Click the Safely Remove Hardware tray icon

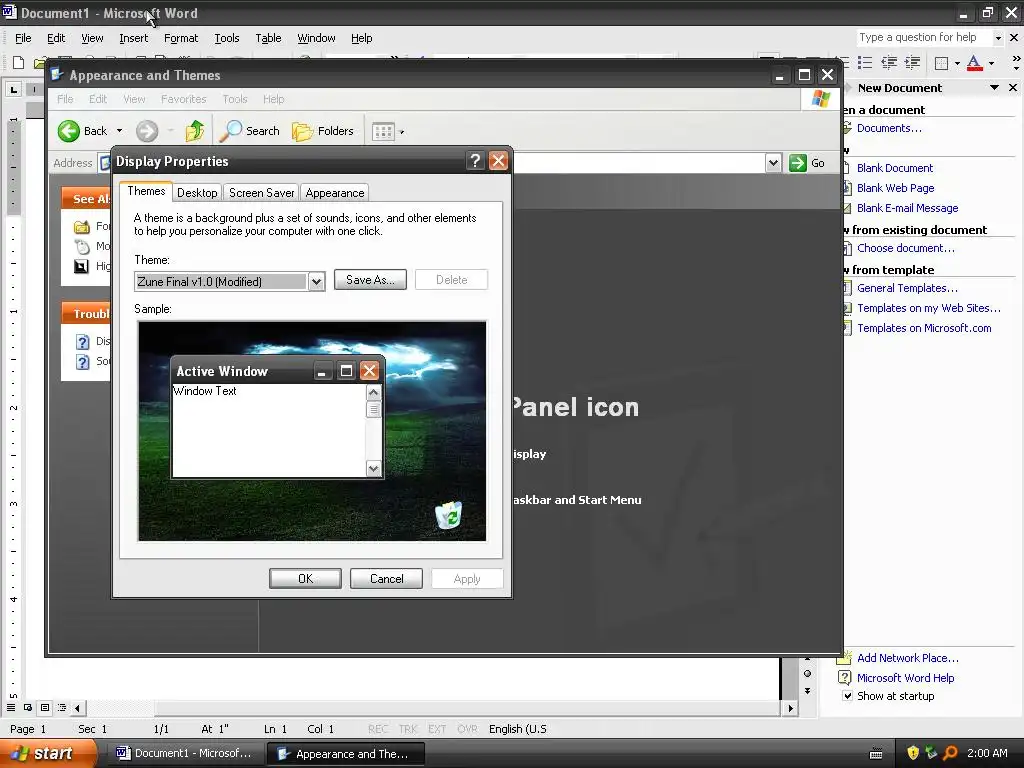tap(931, 753)
